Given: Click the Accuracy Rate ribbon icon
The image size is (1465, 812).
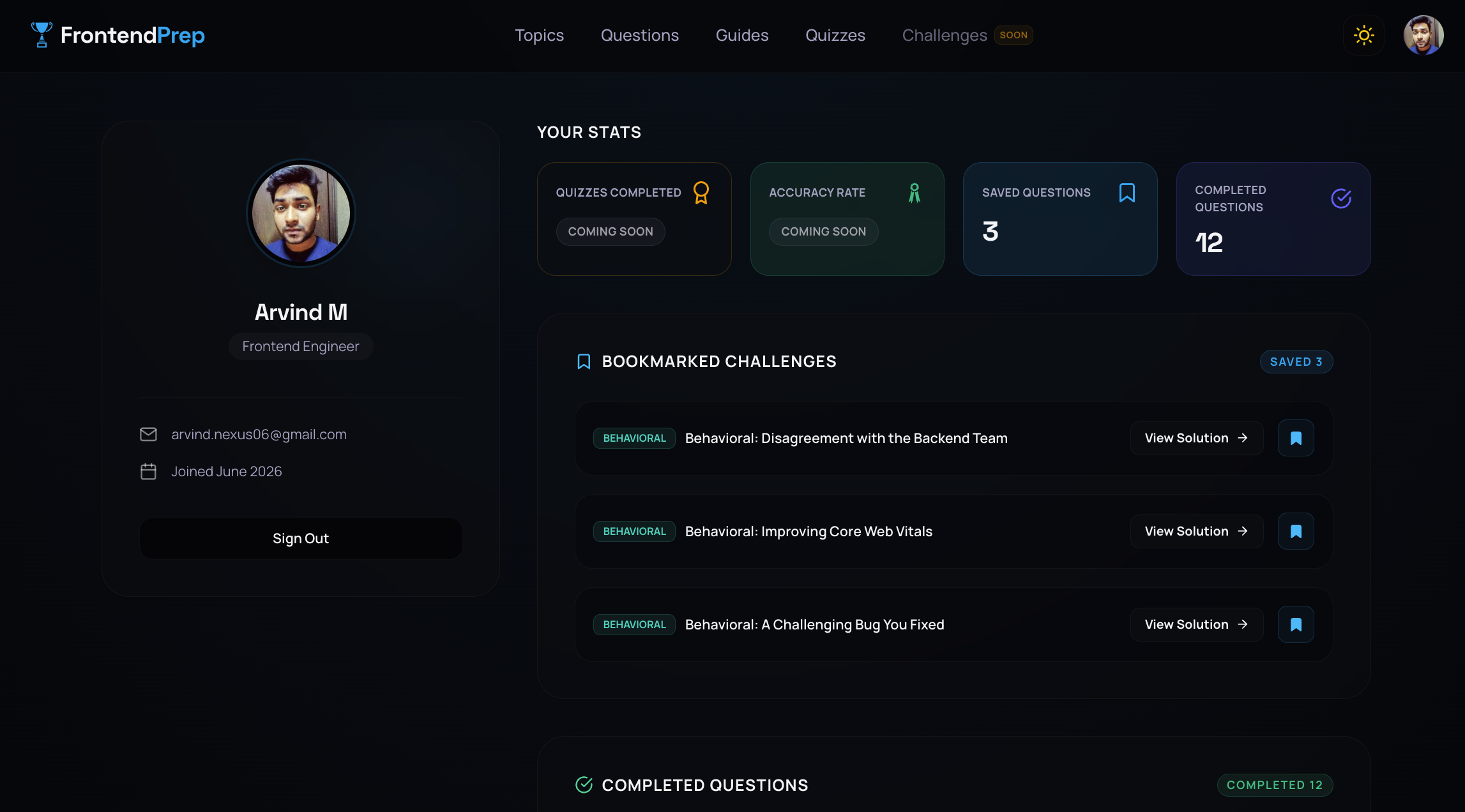Looking at the screenshot, I should click(x=914, y=193).
